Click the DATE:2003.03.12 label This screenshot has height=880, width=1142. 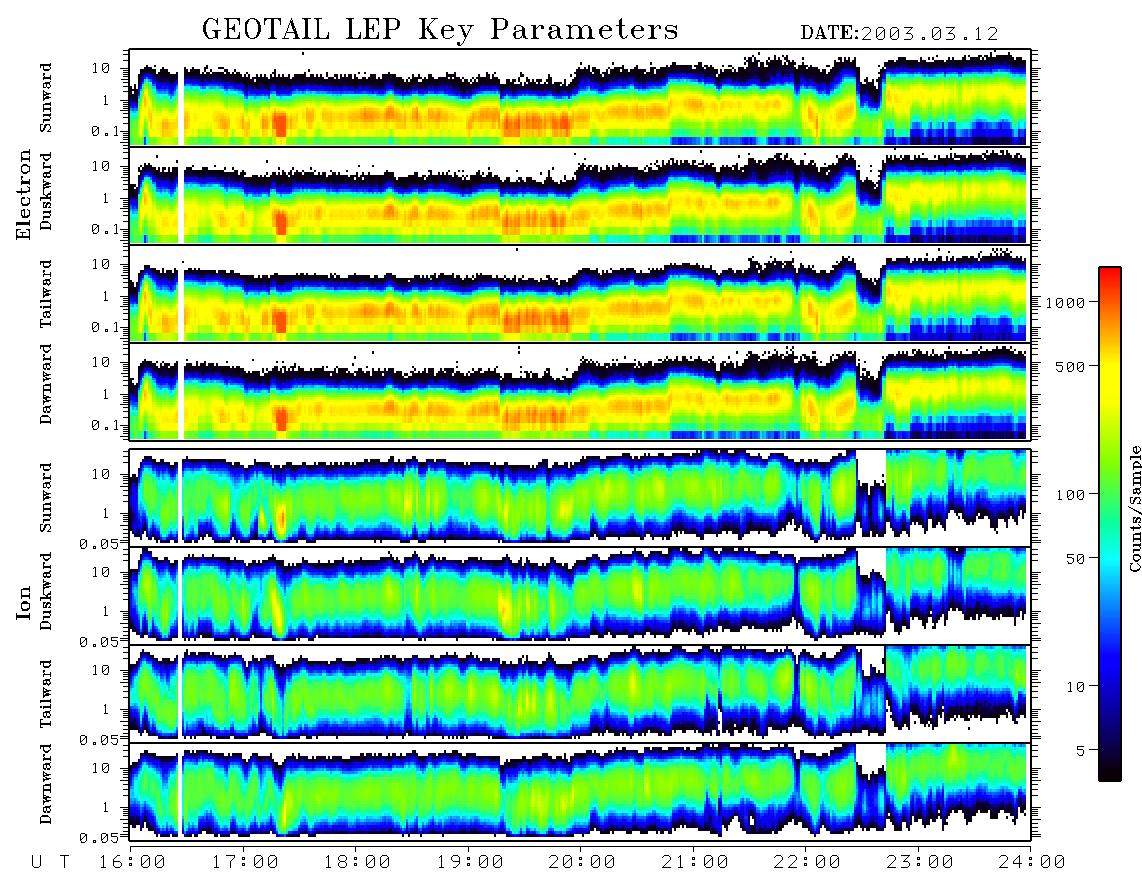pos(899,33)
